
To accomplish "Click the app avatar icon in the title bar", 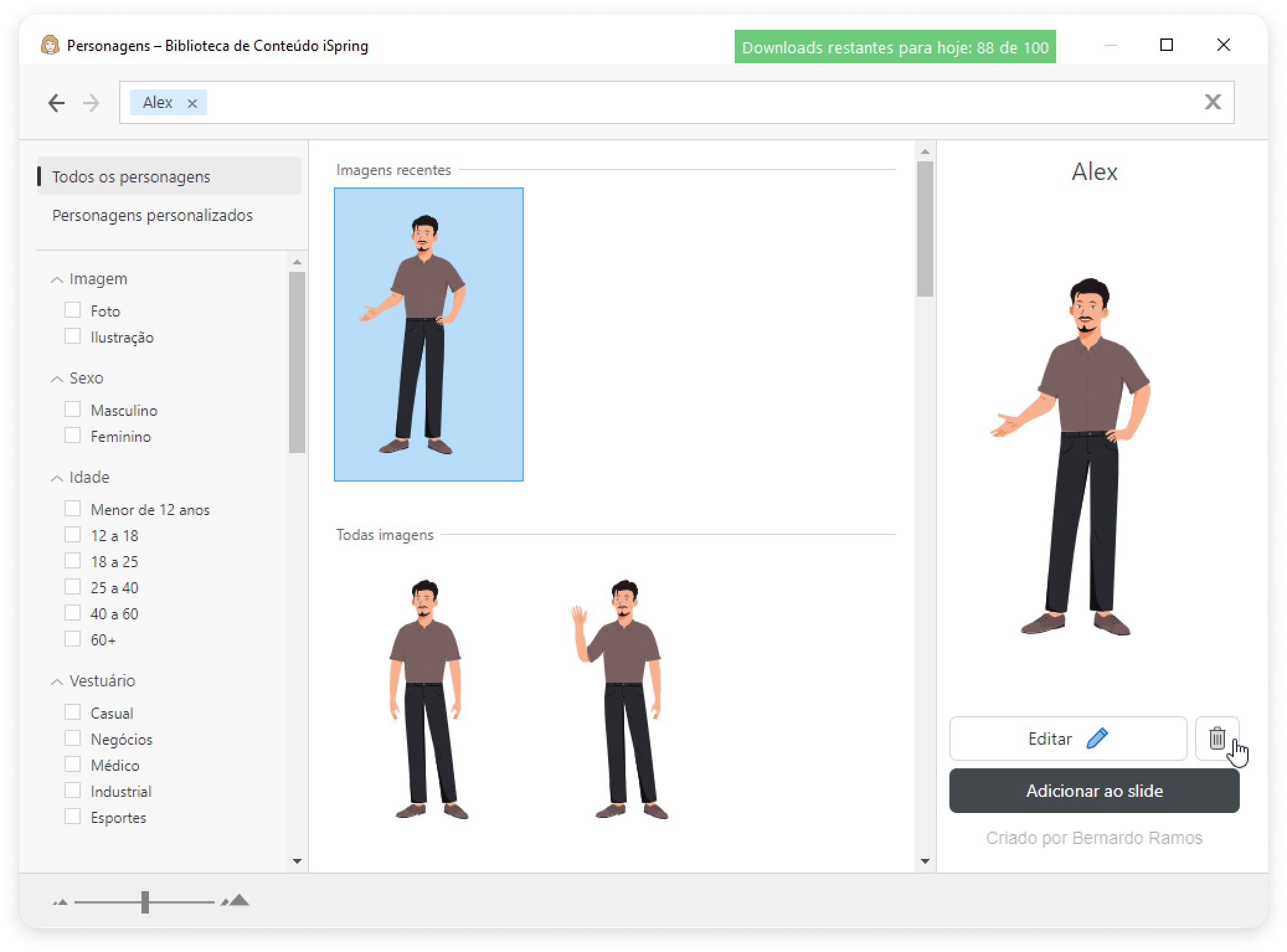I will [50, 45].
